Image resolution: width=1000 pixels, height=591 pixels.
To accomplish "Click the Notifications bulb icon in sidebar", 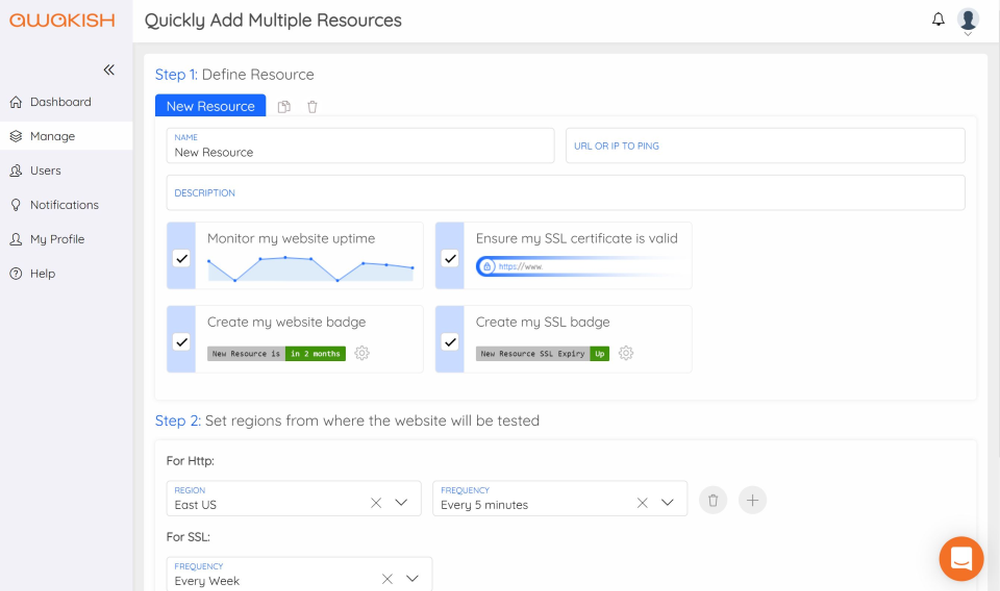I will 16,205.
